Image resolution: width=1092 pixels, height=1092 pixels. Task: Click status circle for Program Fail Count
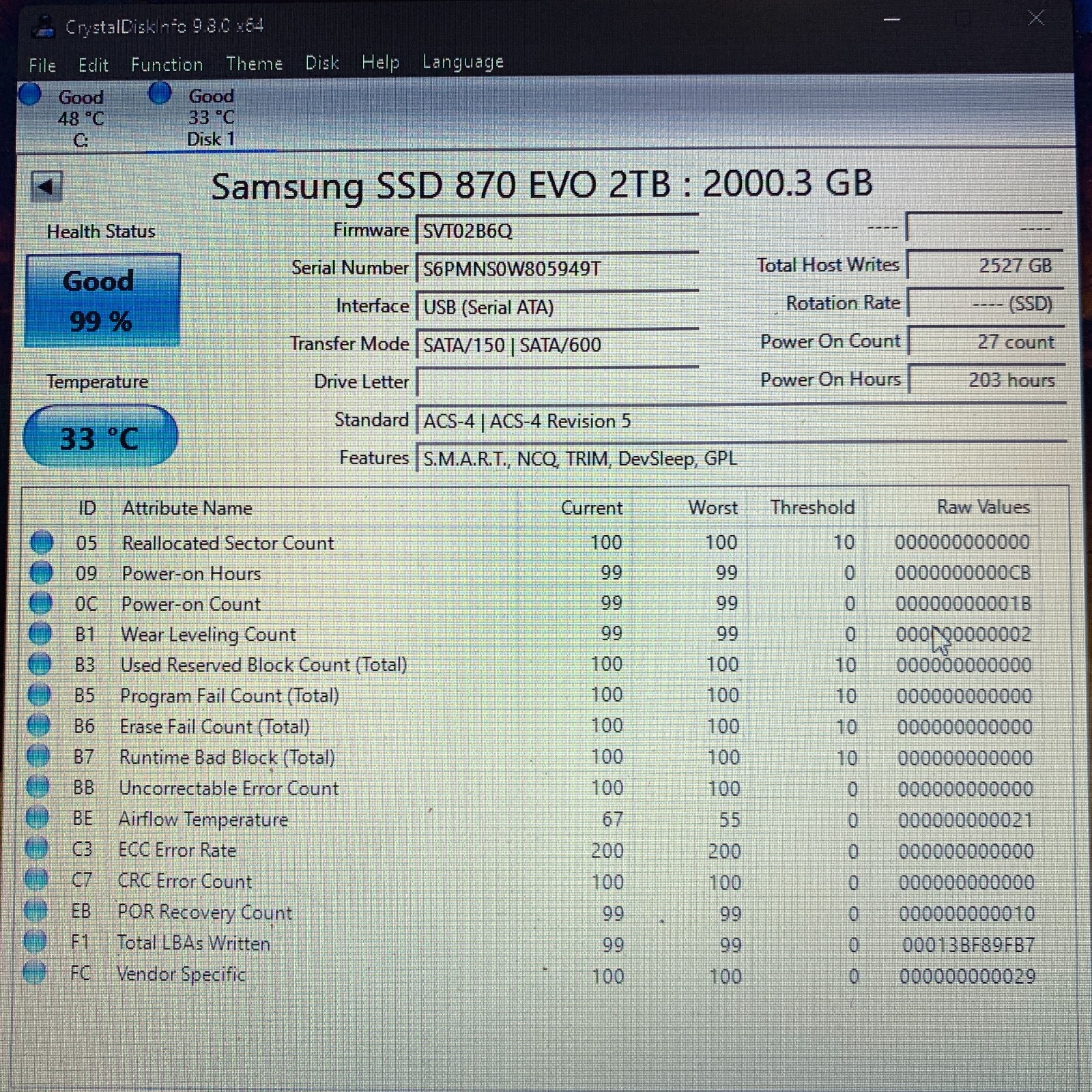(39, 694)
